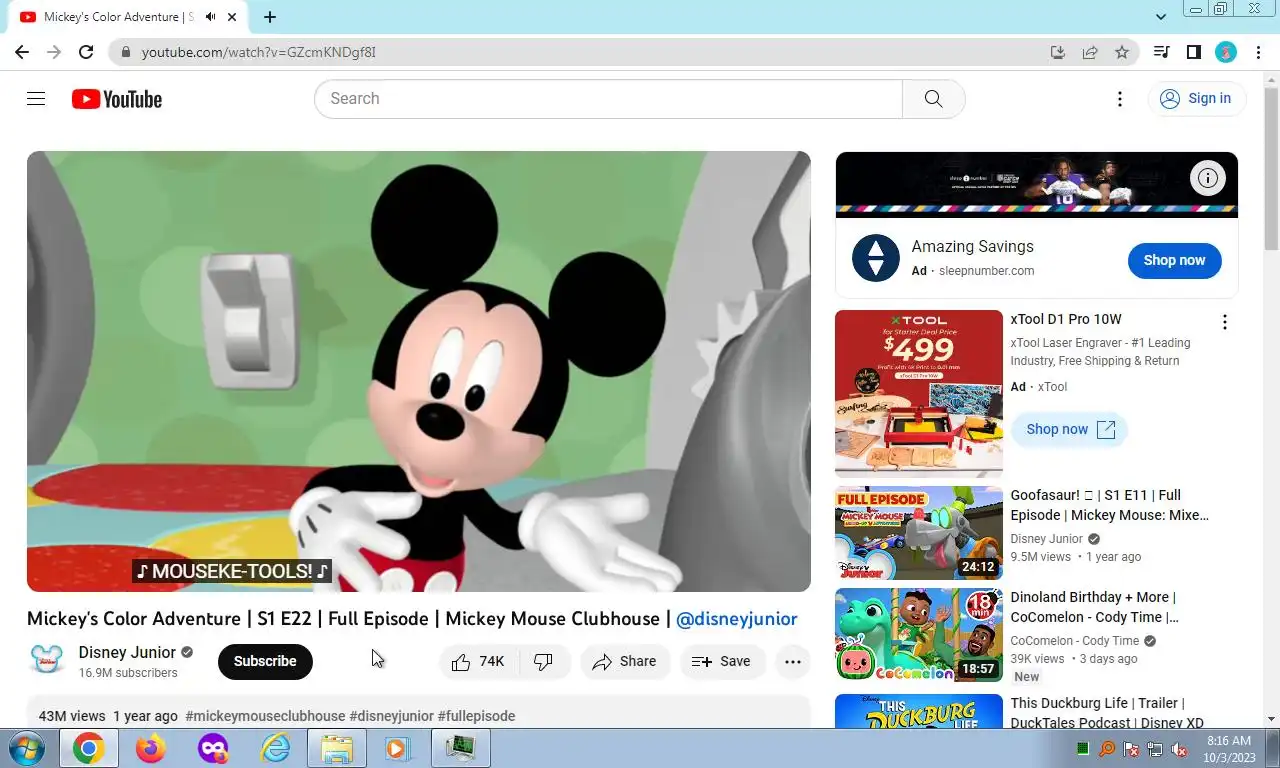Bookmark this page with star icon
The image size is (1280, 768).
coord(1122,52)
